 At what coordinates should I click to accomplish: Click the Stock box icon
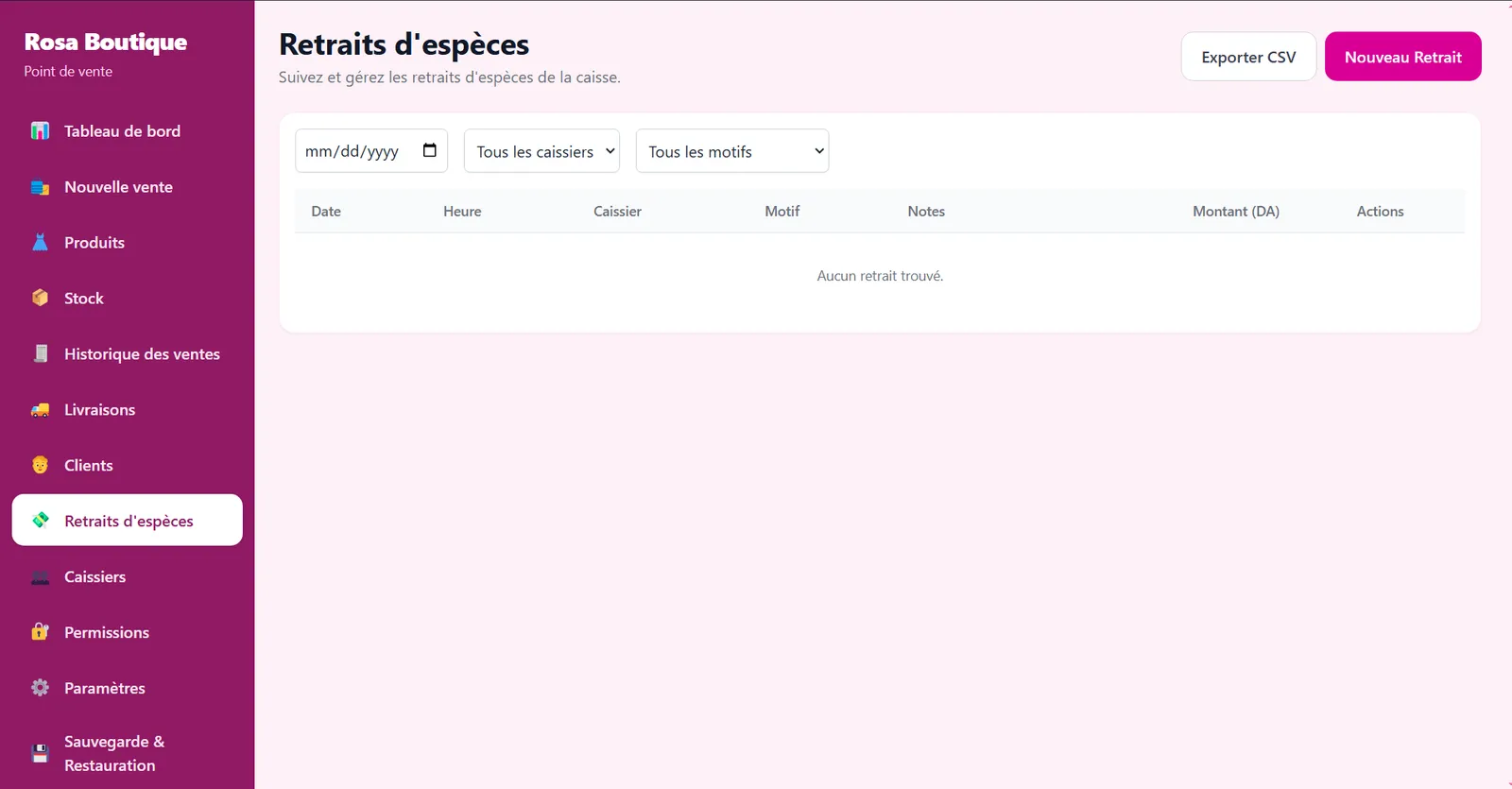[x=40, y=299]
